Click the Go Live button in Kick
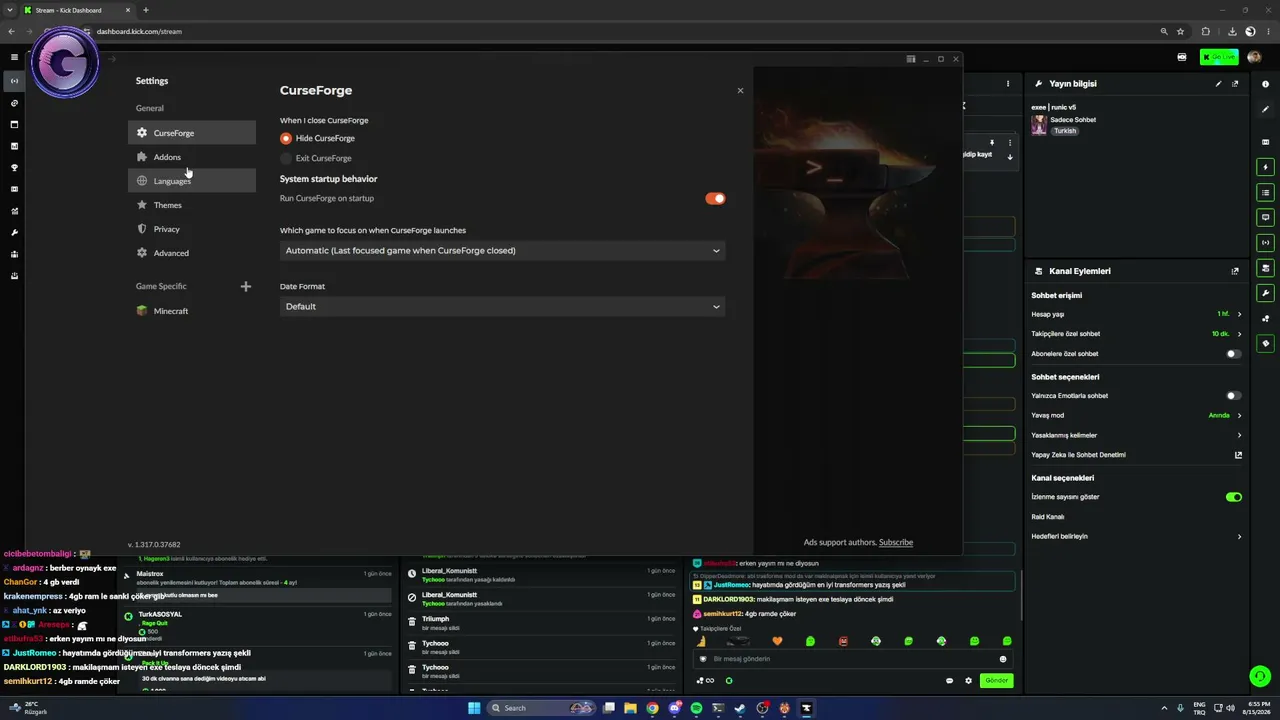 [1219, 57]
